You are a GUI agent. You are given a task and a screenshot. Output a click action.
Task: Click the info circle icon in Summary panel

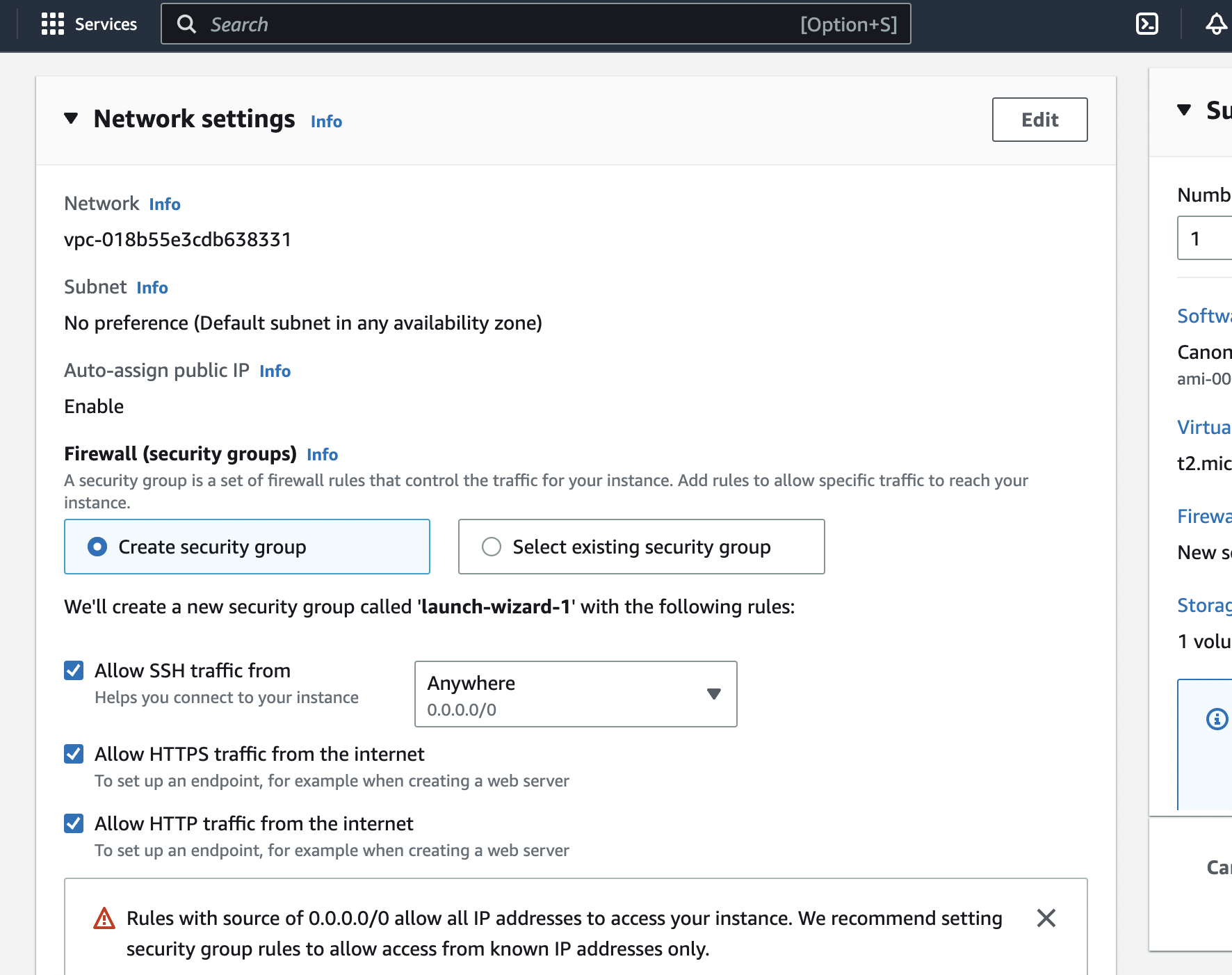pyautogui.click(x=1217, y=718)
